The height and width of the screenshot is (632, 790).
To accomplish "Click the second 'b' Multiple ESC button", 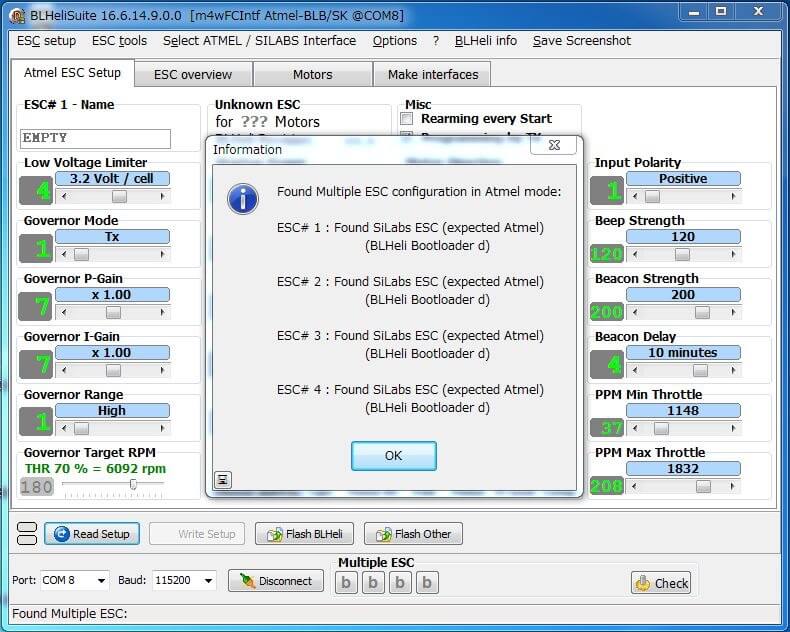I will tap(373, 583).
